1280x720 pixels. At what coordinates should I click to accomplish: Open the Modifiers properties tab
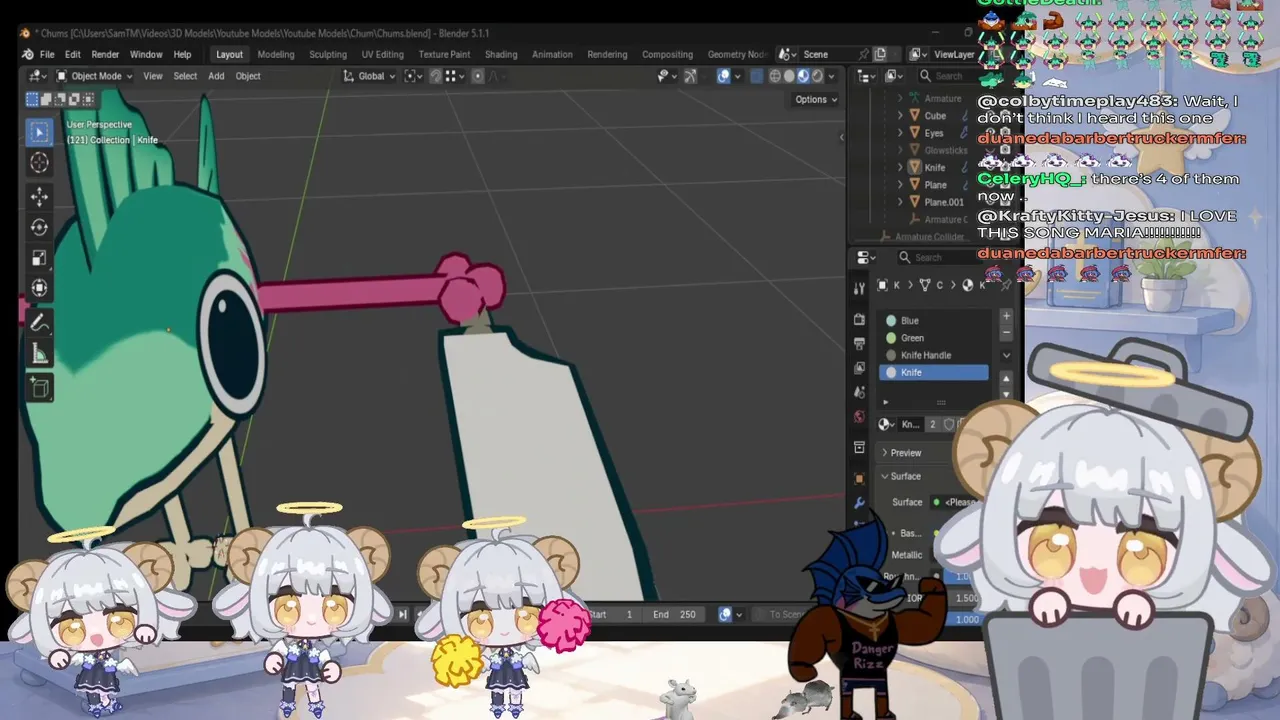(x=859, y=502)
